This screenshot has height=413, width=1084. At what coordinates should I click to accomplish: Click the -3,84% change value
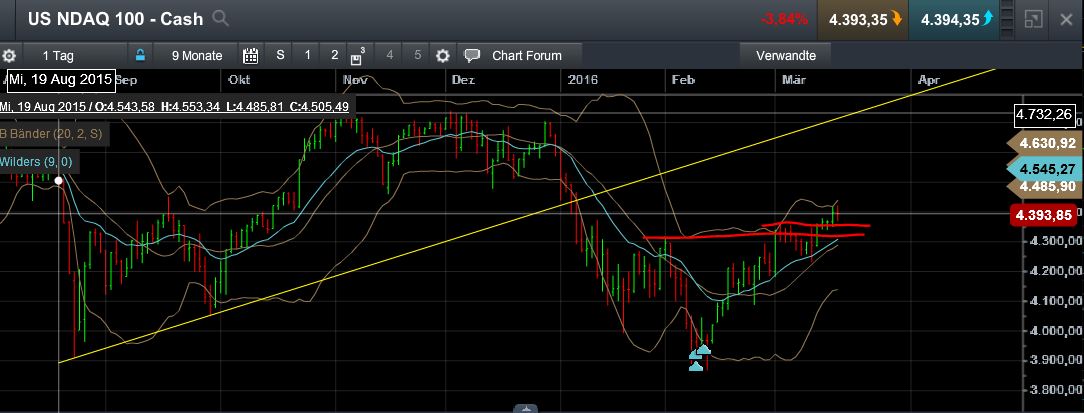pos(784,19)
